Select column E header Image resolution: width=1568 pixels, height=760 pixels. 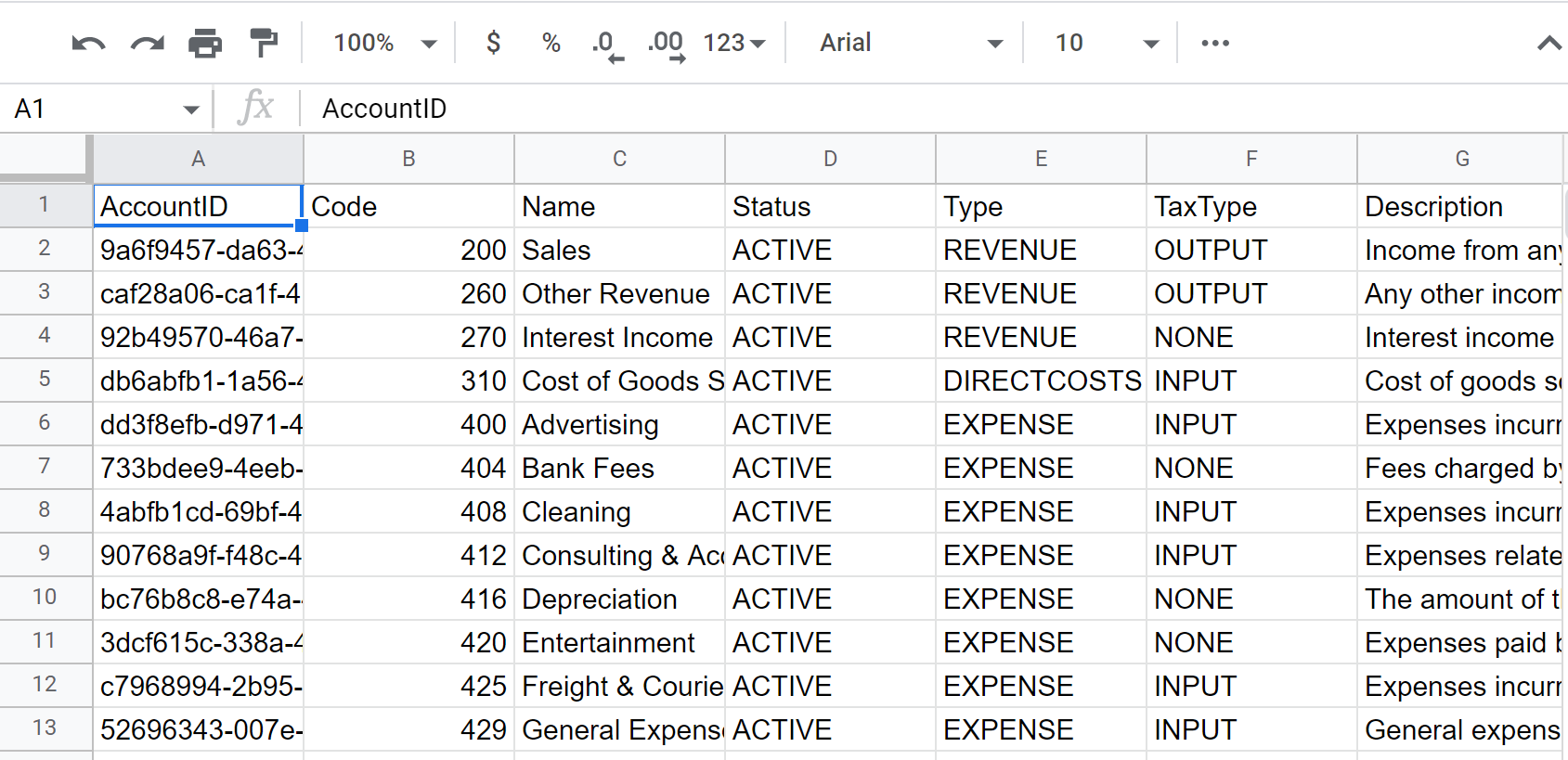pos(1041,159)
